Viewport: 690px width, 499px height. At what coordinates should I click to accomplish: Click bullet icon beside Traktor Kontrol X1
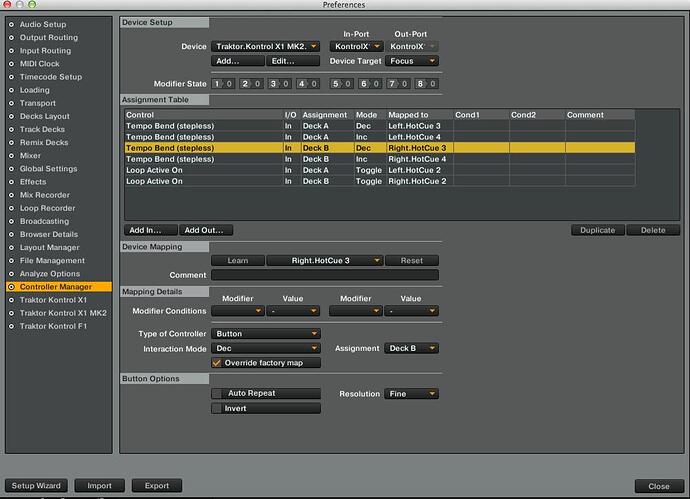point(11,300)
